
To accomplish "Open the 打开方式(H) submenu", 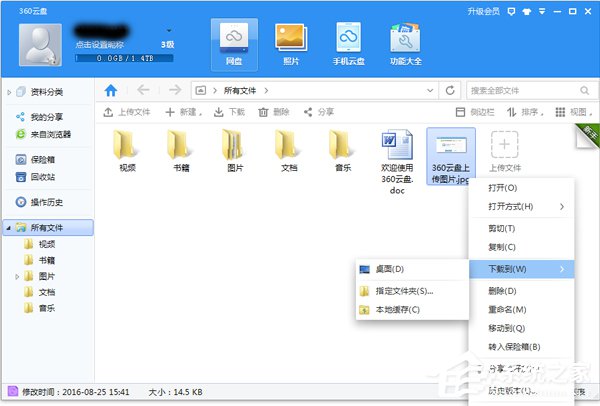I will pyautogui.click(x=522, y=207).
